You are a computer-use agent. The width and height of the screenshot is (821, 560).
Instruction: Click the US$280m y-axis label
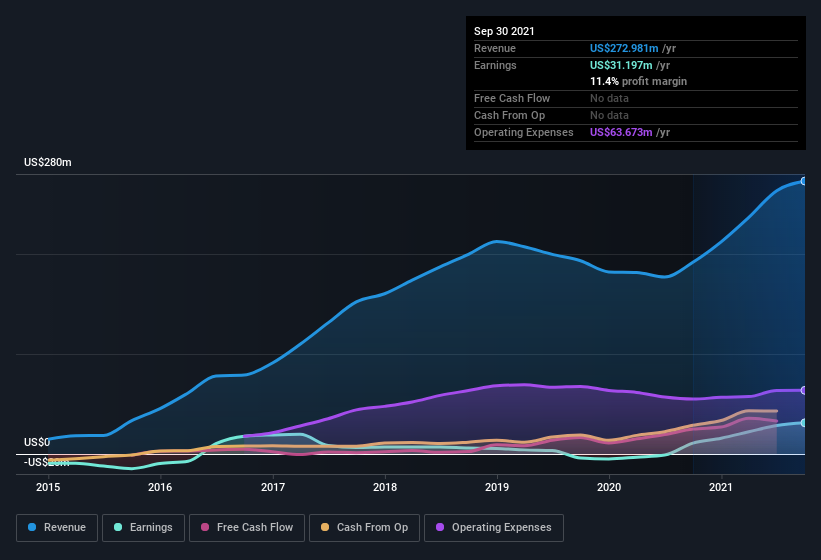point(48,162)
